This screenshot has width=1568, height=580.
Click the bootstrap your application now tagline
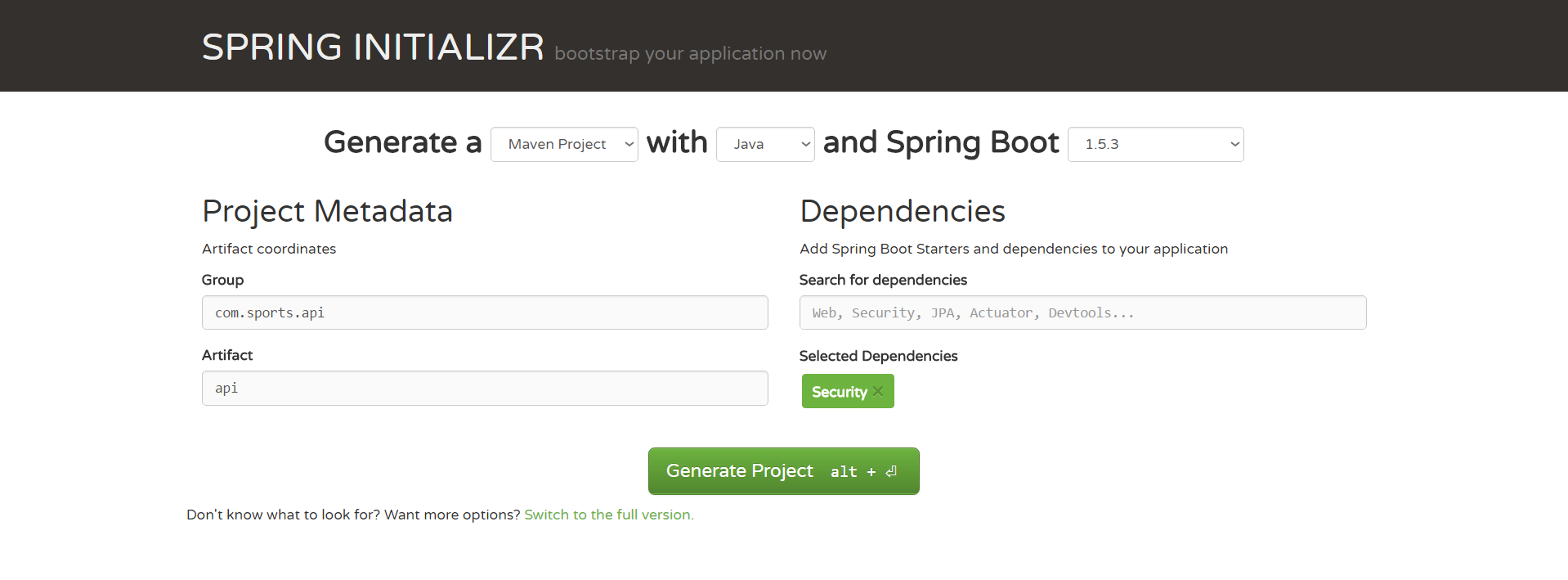691,53
